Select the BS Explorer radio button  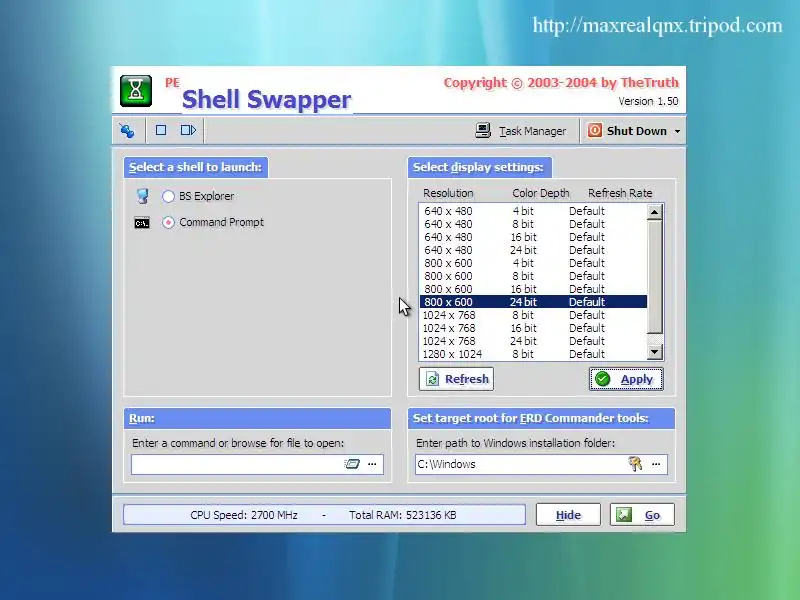pos(168,196)
